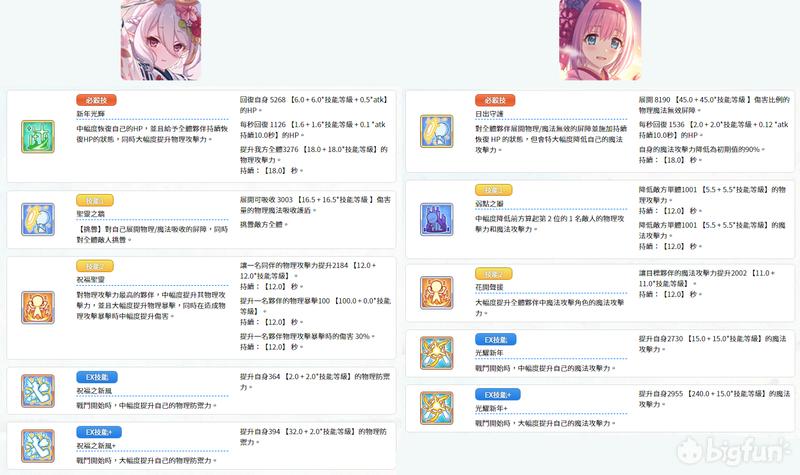Click the 新年光輝 skill icon
This screenshot has height=475, width=800.
coord(38,136)
